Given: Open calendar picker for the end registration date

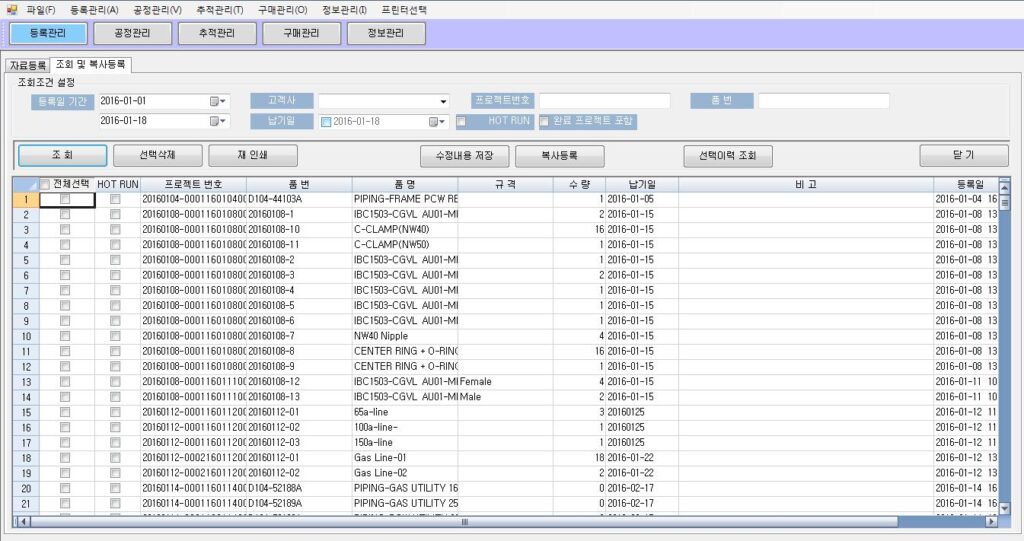Looking at the screenshot, I should (219, 121).
